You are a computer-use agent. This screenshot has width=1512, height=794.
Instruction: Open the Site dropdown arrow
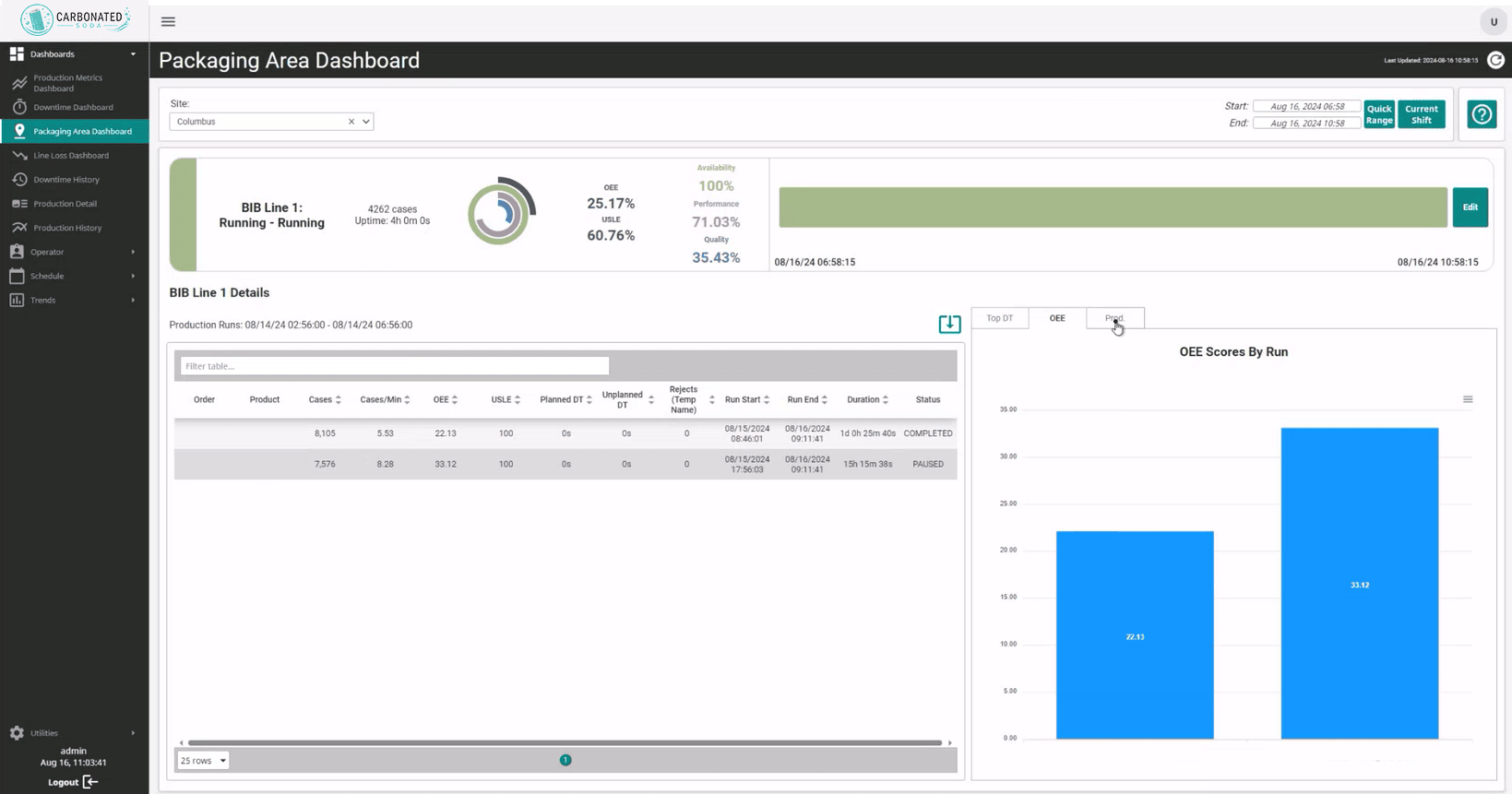pyautogui.click(x=366, y=122)
